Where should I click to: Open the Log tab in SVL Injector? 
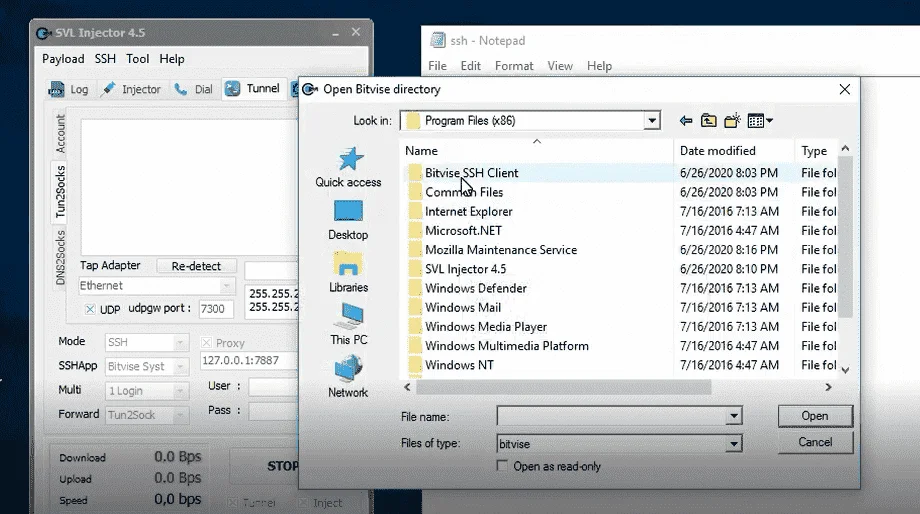(68, 89)
